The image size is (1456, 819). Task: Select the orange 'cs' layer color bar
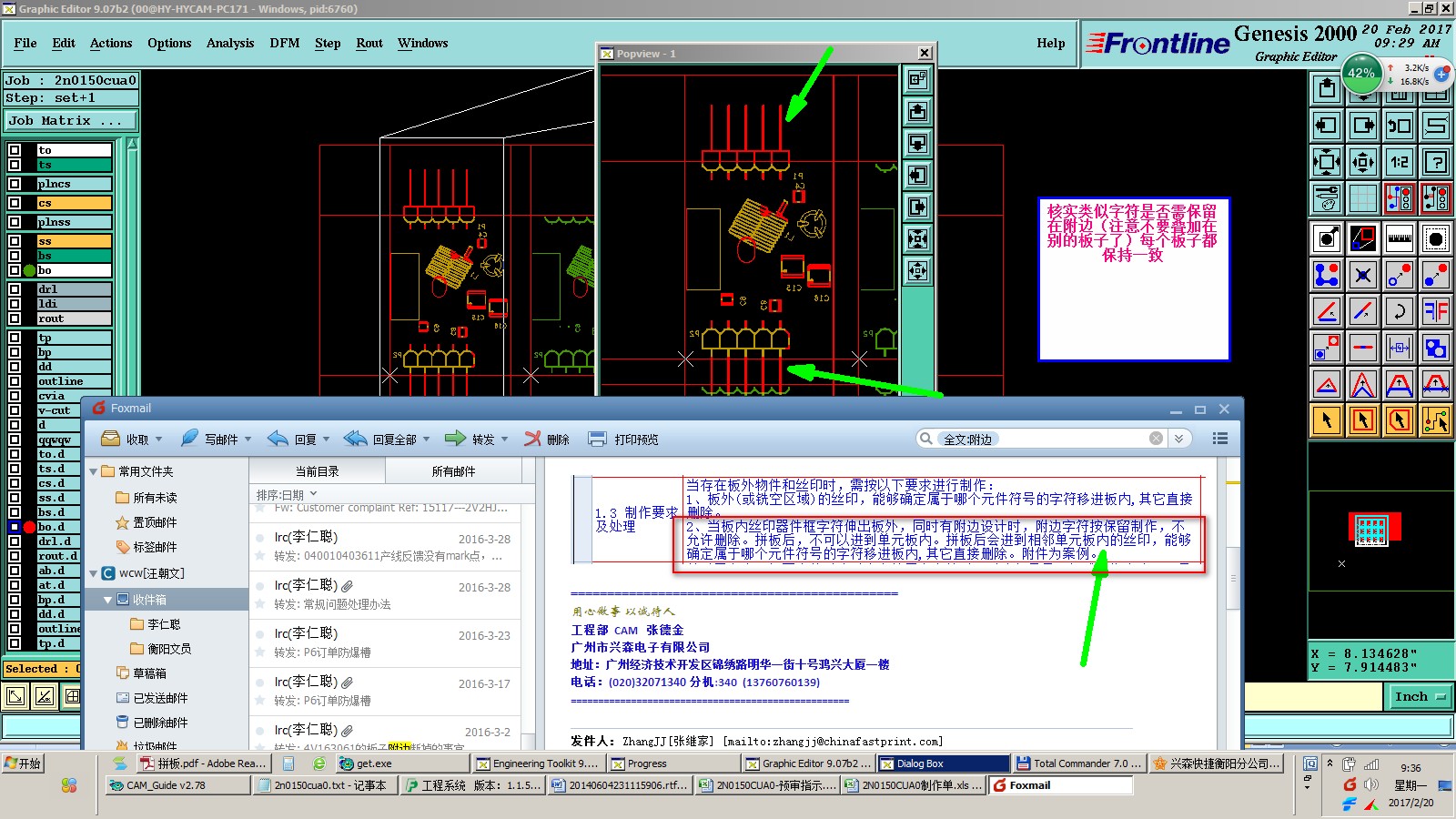tap(74, 203)
